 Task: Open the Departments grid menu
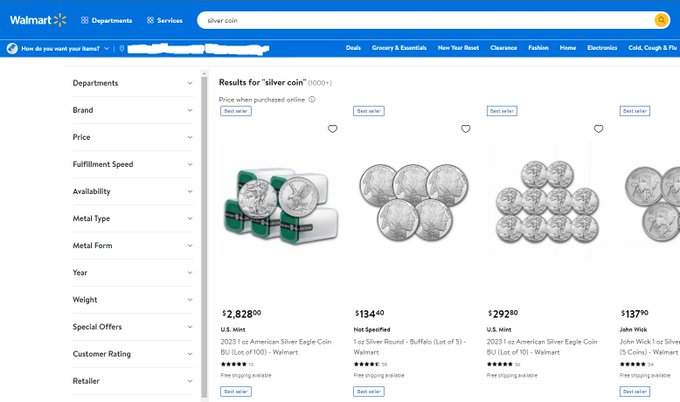pyautogui.click(x=106, y=20)
